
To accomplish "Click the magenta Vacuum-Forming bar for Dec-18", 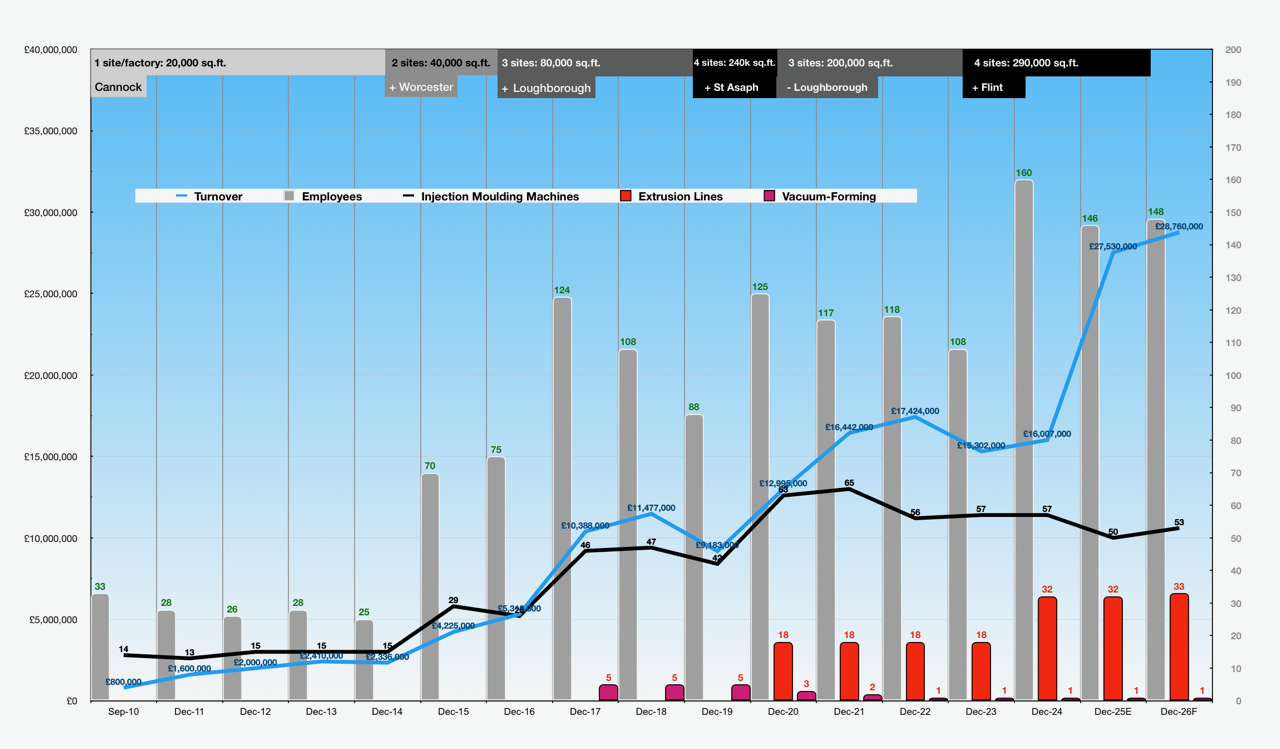I will point(675,692).
